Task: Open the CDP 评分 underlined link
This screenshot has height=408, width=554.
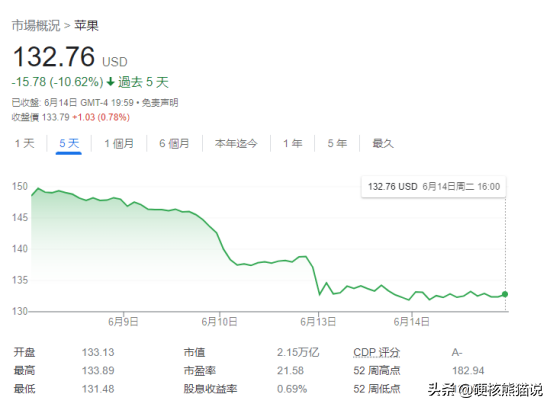Action: [x=377, y=352]
